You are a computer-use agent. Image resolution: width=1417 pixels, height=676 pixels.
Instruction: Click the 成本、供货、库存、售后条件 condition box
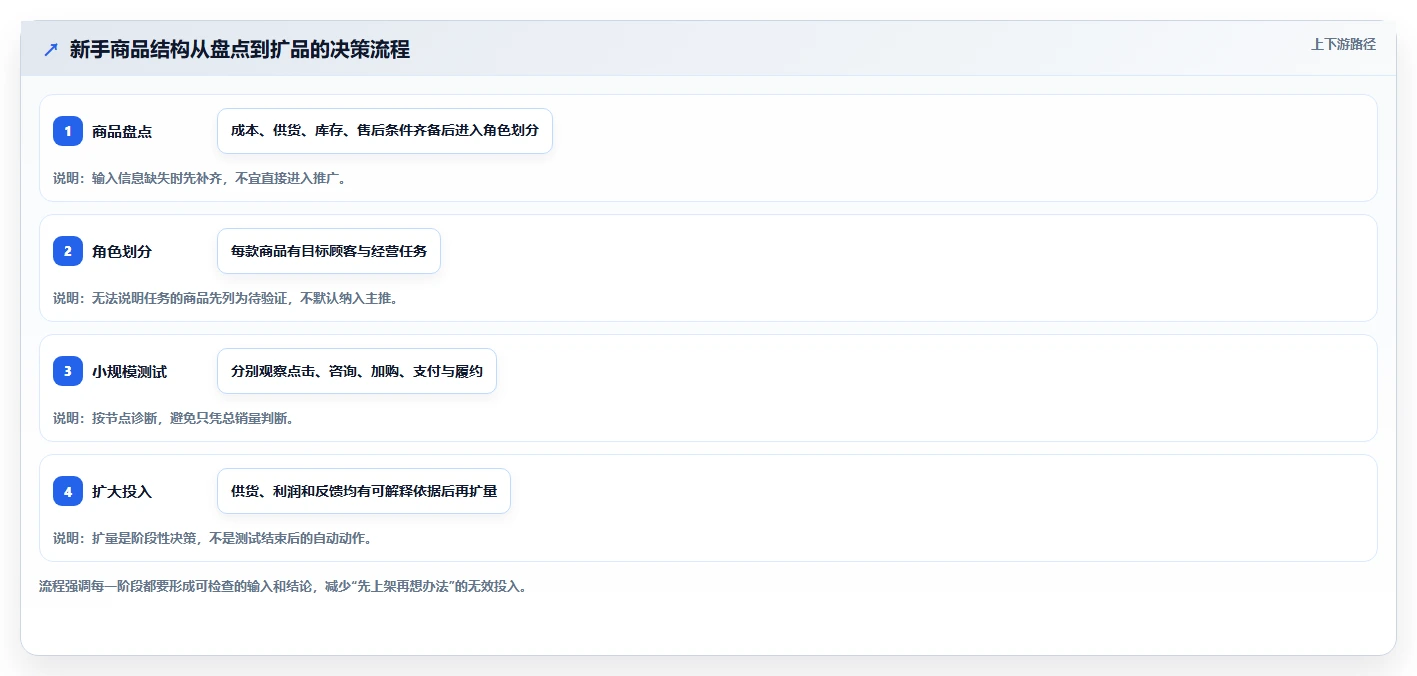click(x=385, y=131)
